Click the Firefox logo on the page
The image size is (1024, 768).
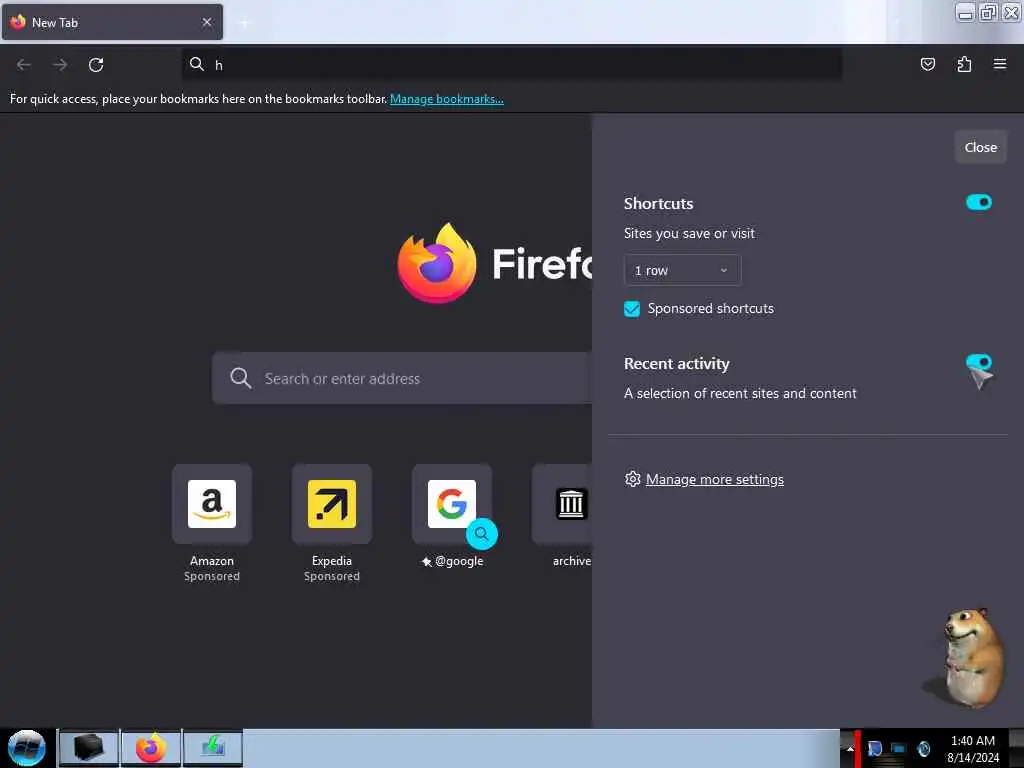pyautogui.click(x=436, y=263)
